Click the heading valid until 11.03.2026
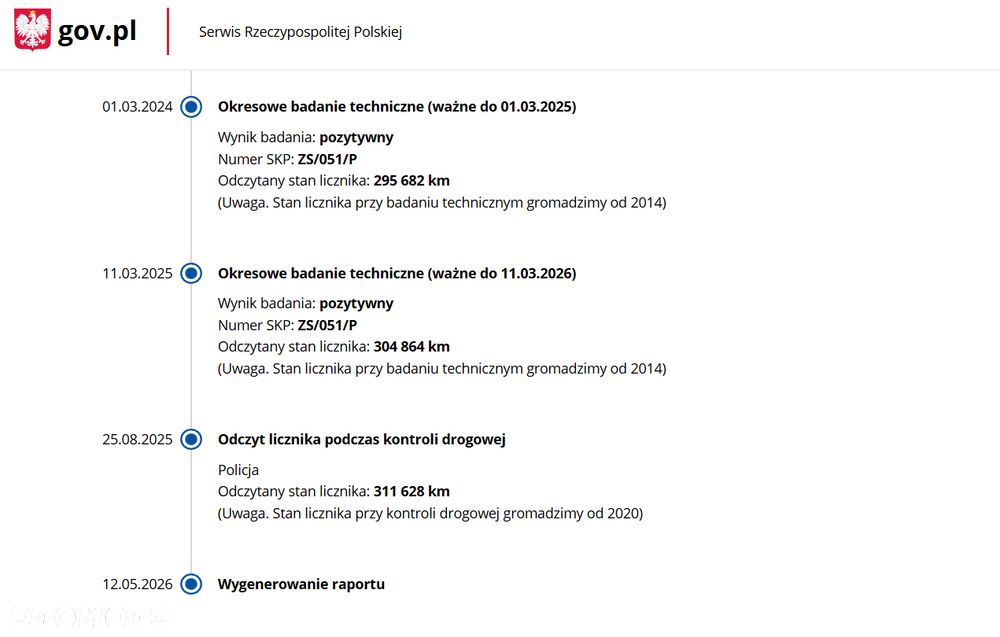This screenshot has height=637, width=1000. click(x=397, y=273)
